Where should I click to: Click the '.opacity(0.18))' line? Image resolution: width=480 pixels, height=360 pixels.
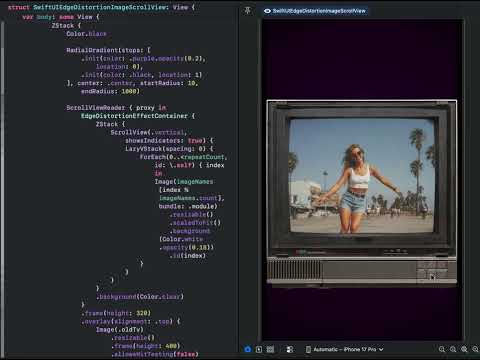(x=186, y=247)
